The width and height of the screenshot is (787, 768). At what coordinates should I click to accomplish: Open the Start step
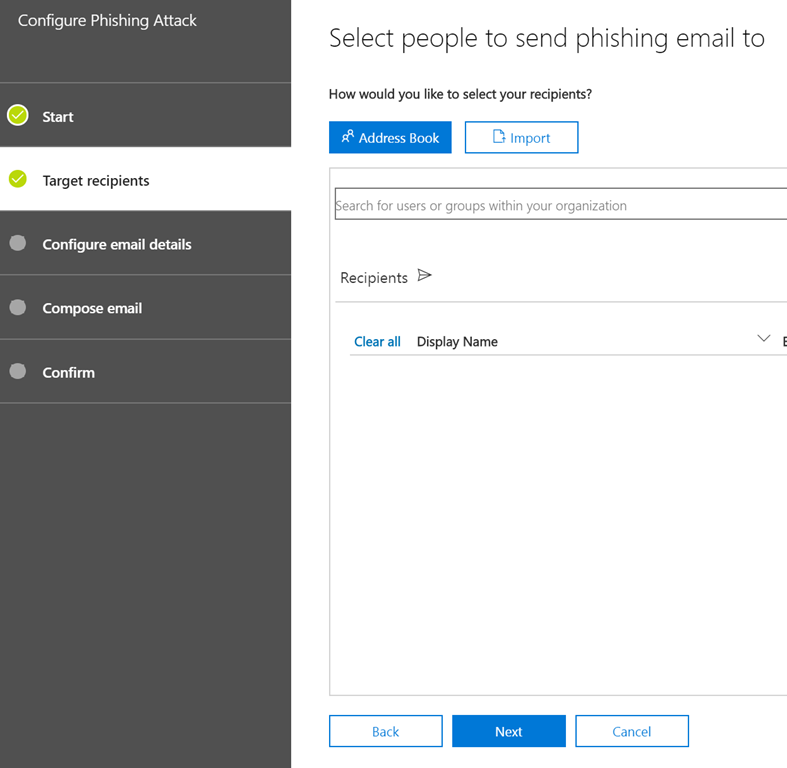[x=58, y=117]
